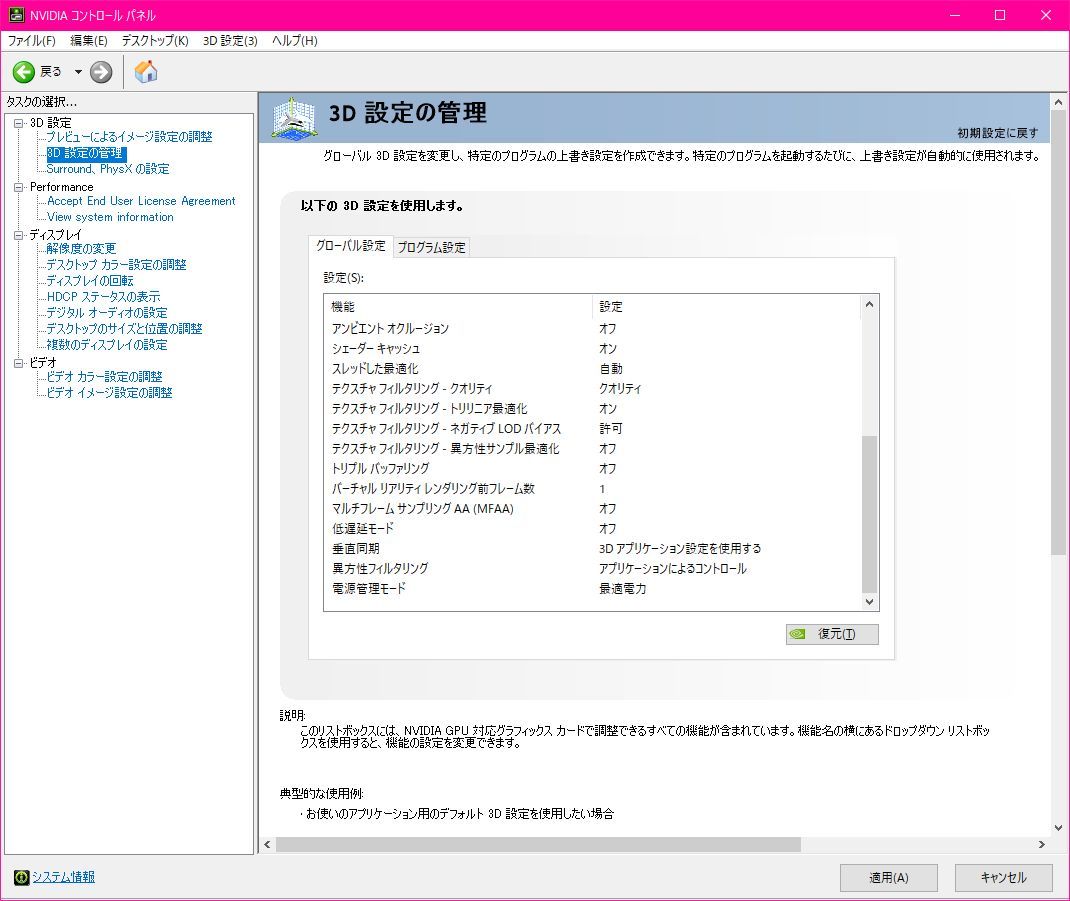Select ビデオ イメージ設定の調整
The height and width of the screenshot is (901, 1070).
[109, 392]
